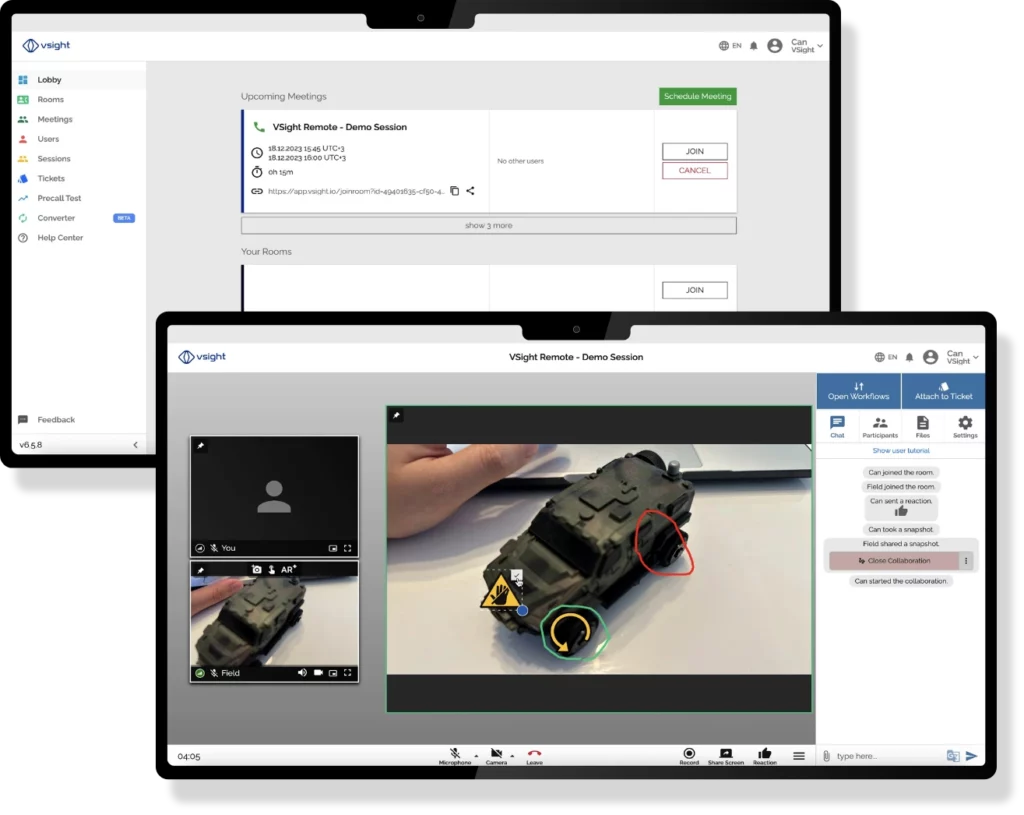Toggle muted mic icon on You tile
This screenshot has height=815, width=1024.
point(214,548)
